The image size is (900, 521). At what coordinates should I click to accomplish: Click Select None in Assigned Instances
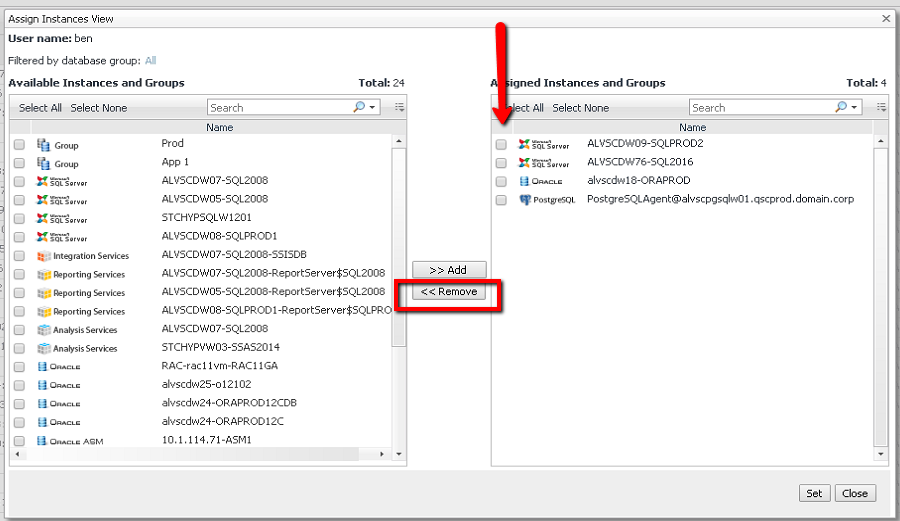tap(580, 108)
